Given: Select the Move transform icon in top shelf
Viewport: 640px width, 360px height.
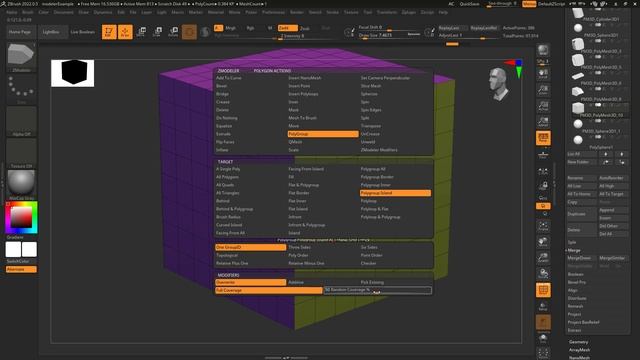Looking at the screenshot, I should [x=141, y=32].
